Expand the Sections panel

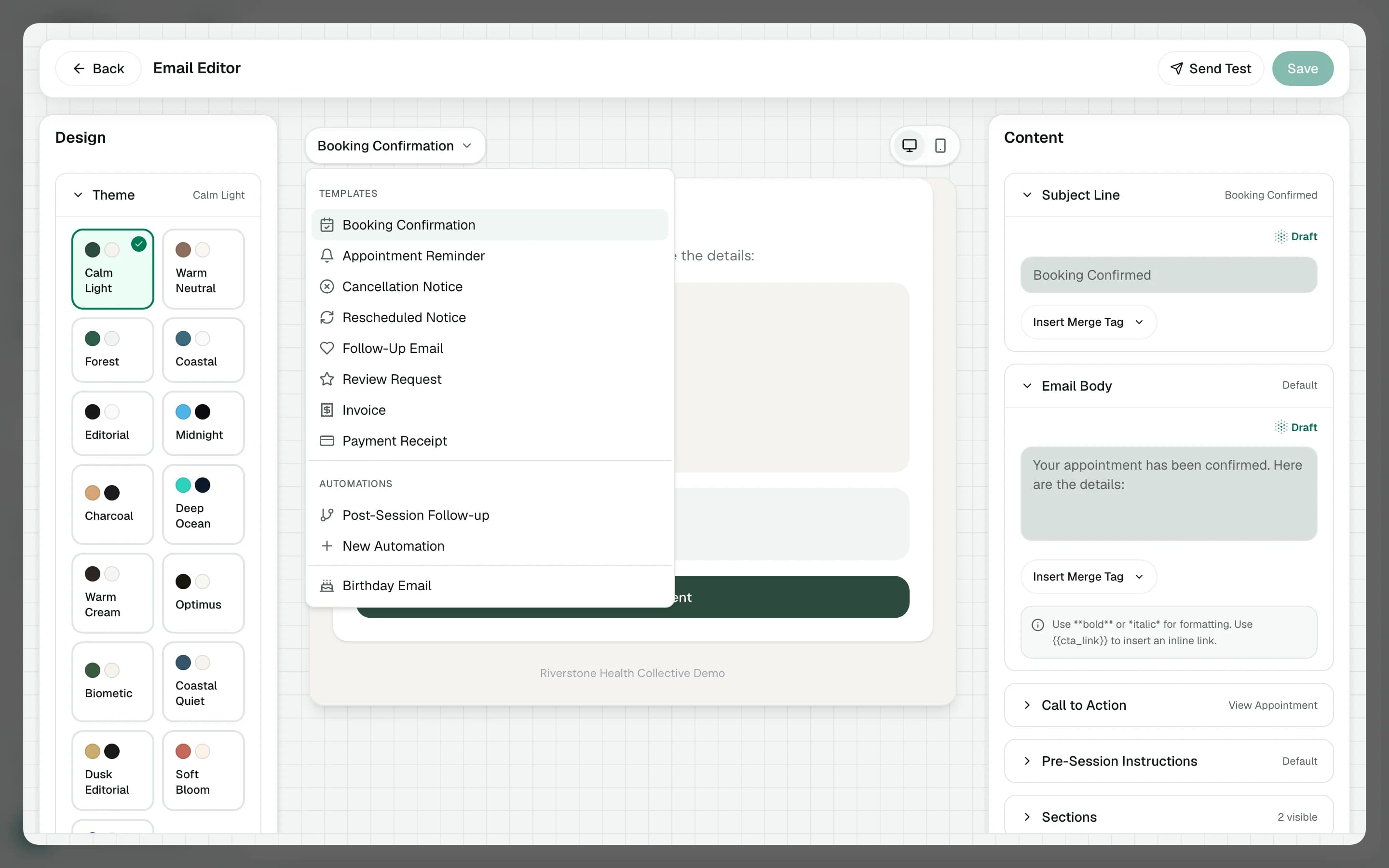1169,817
